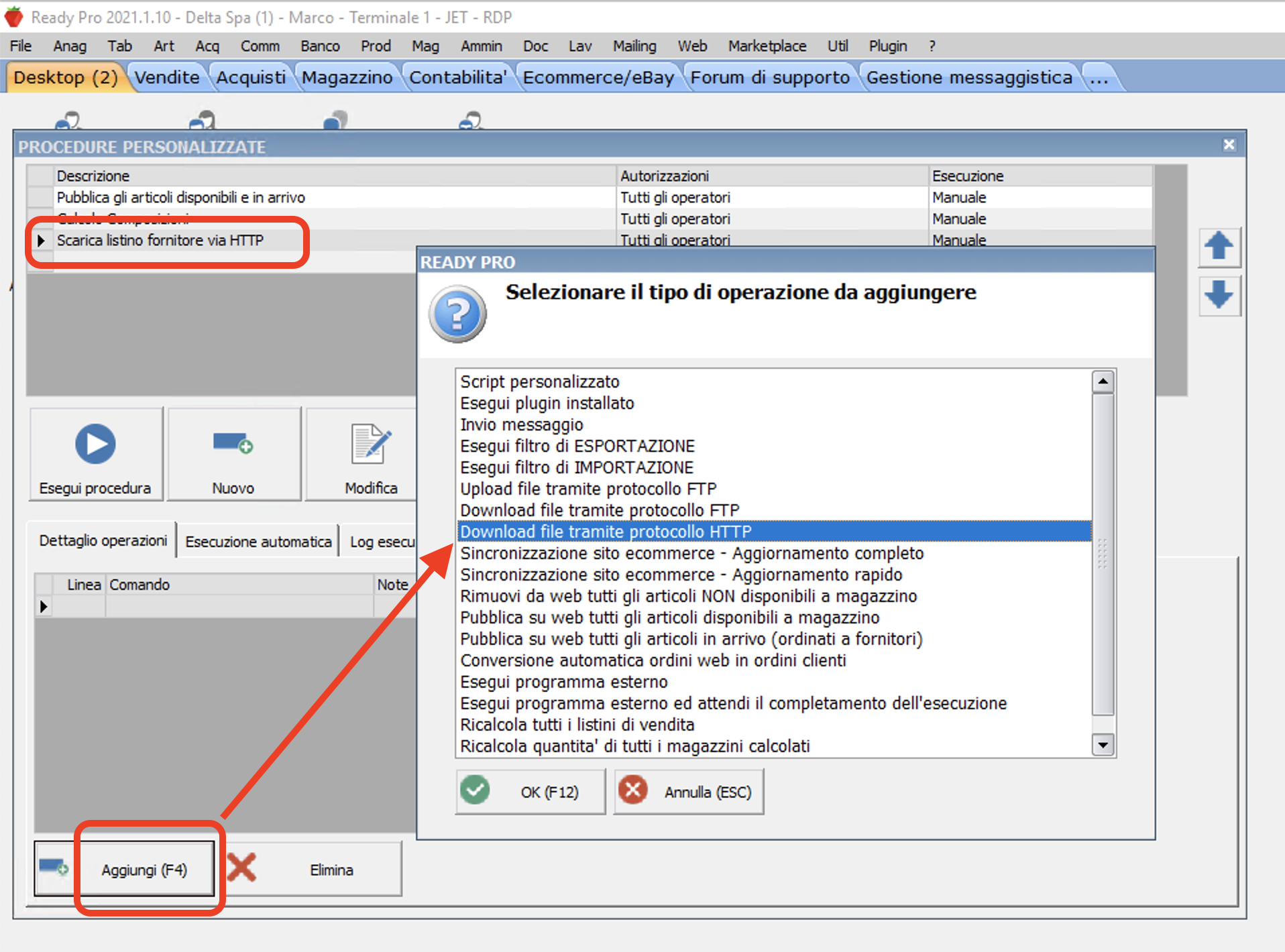Image resolution: width=1285 pixels, height=952 pixels.
Task: Open the Gestione messaggistica tab
Action: tap(969, 77)
